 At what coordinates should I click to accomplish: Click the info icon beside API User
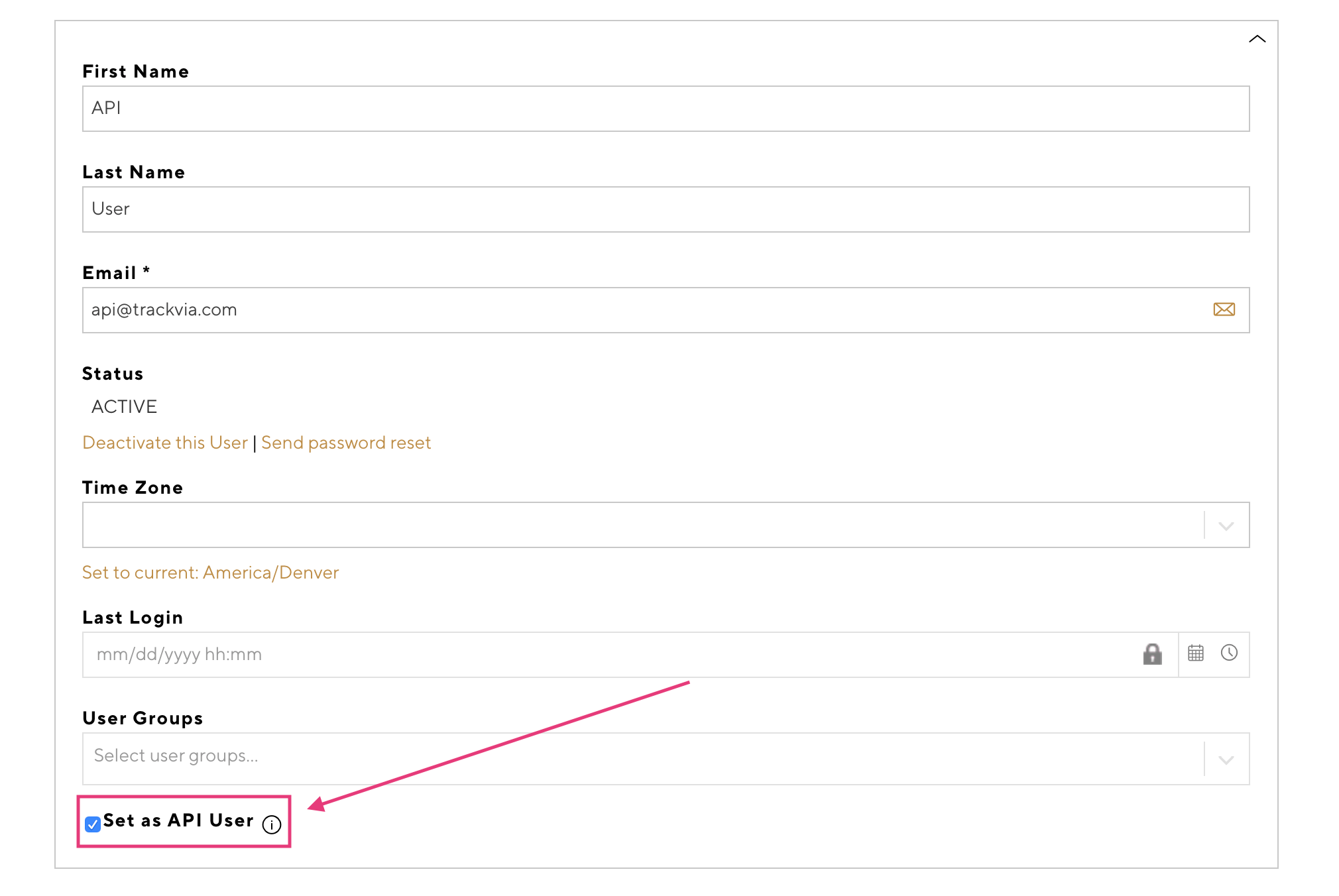click(272, 824)
